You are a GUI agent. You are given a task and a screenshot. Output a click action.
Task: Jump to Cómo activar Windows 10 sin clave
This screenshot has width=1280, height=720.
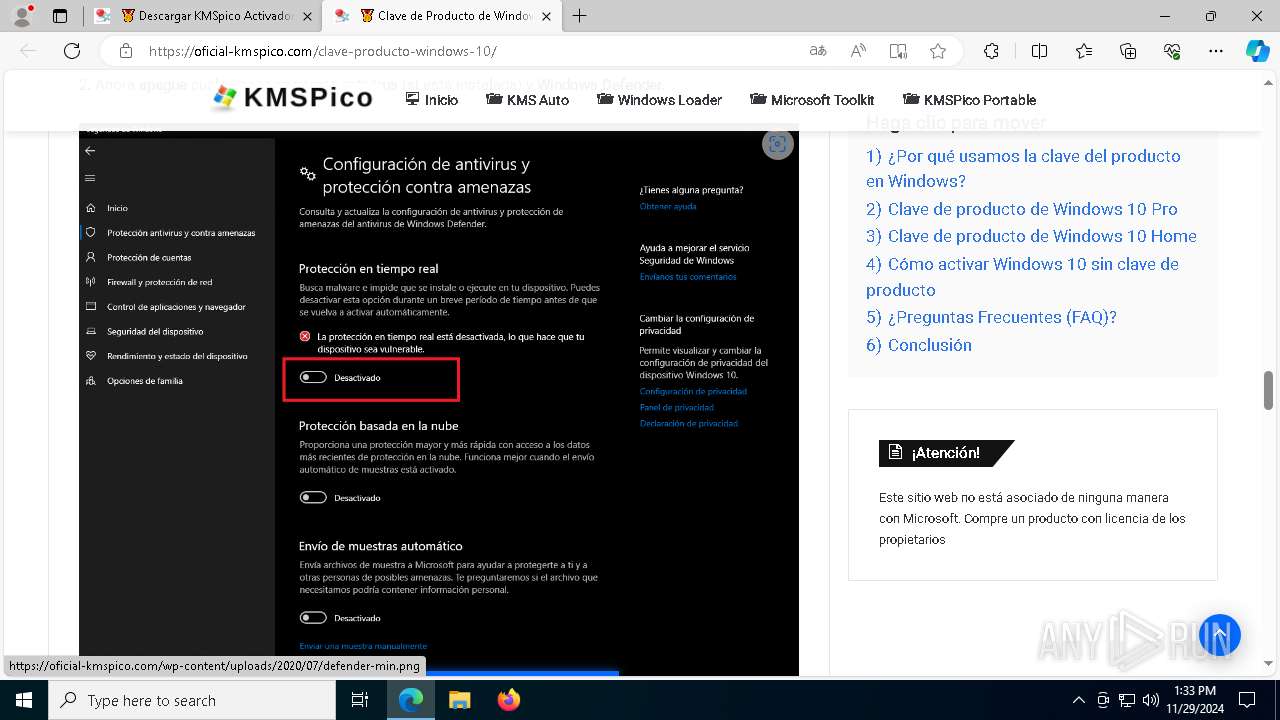click(x=1022, y=277)
